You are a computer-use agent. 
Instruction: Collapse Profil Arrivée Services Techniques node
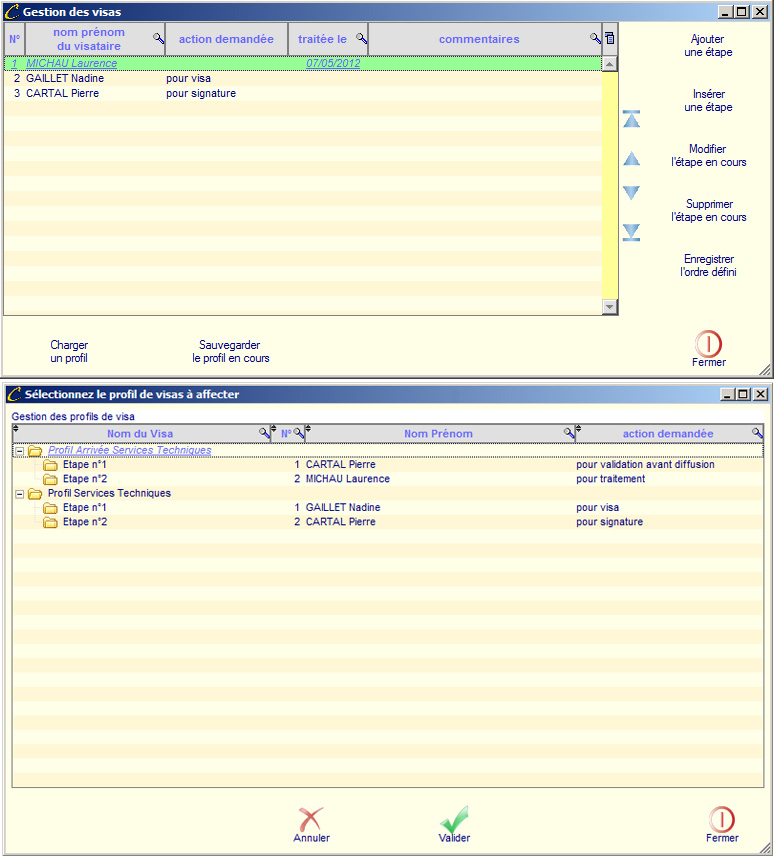[19, 451]
